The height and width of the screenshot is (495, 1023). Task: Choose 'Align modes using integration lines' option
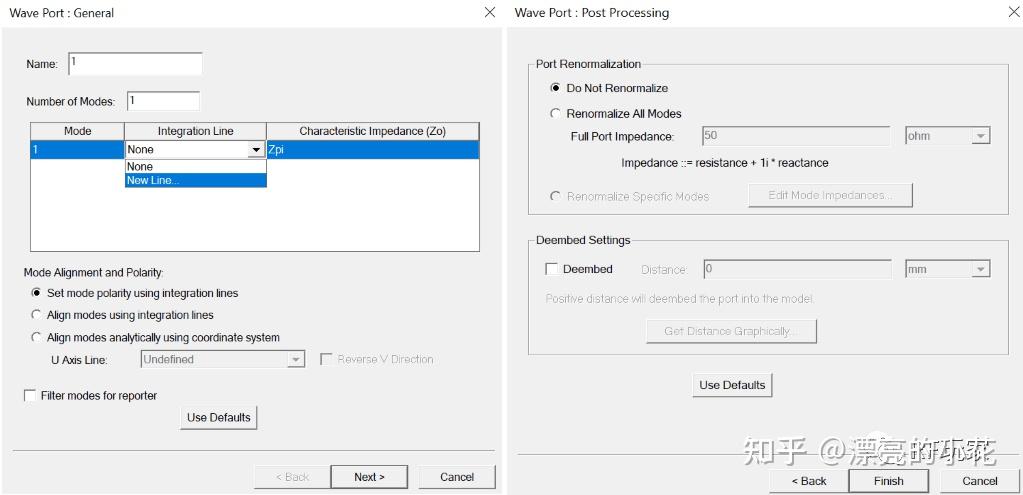37,315
